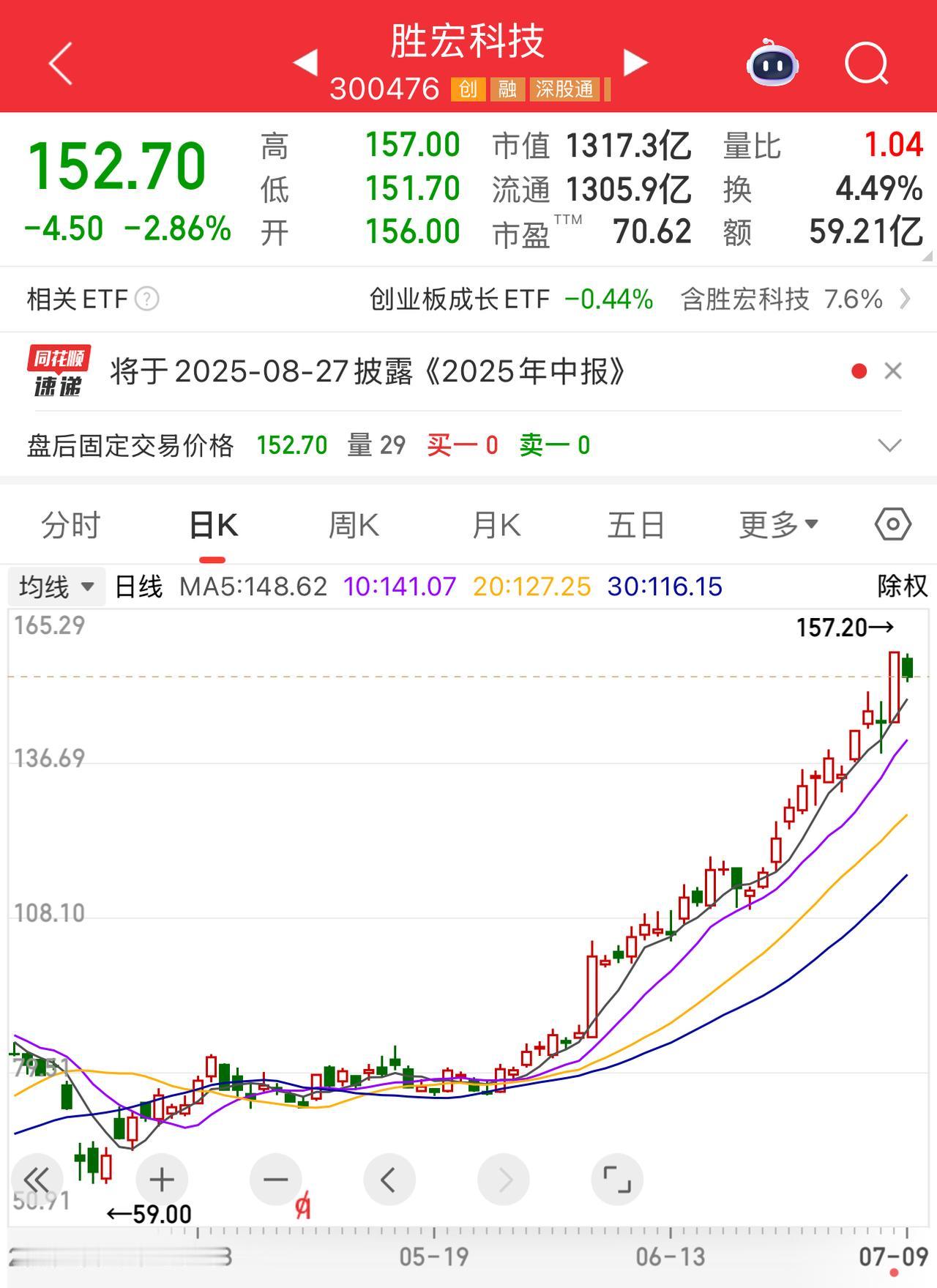Go back using the top-left arrow
The height and width of the screenshot is (1288, 937).
(x=61, y=63)
